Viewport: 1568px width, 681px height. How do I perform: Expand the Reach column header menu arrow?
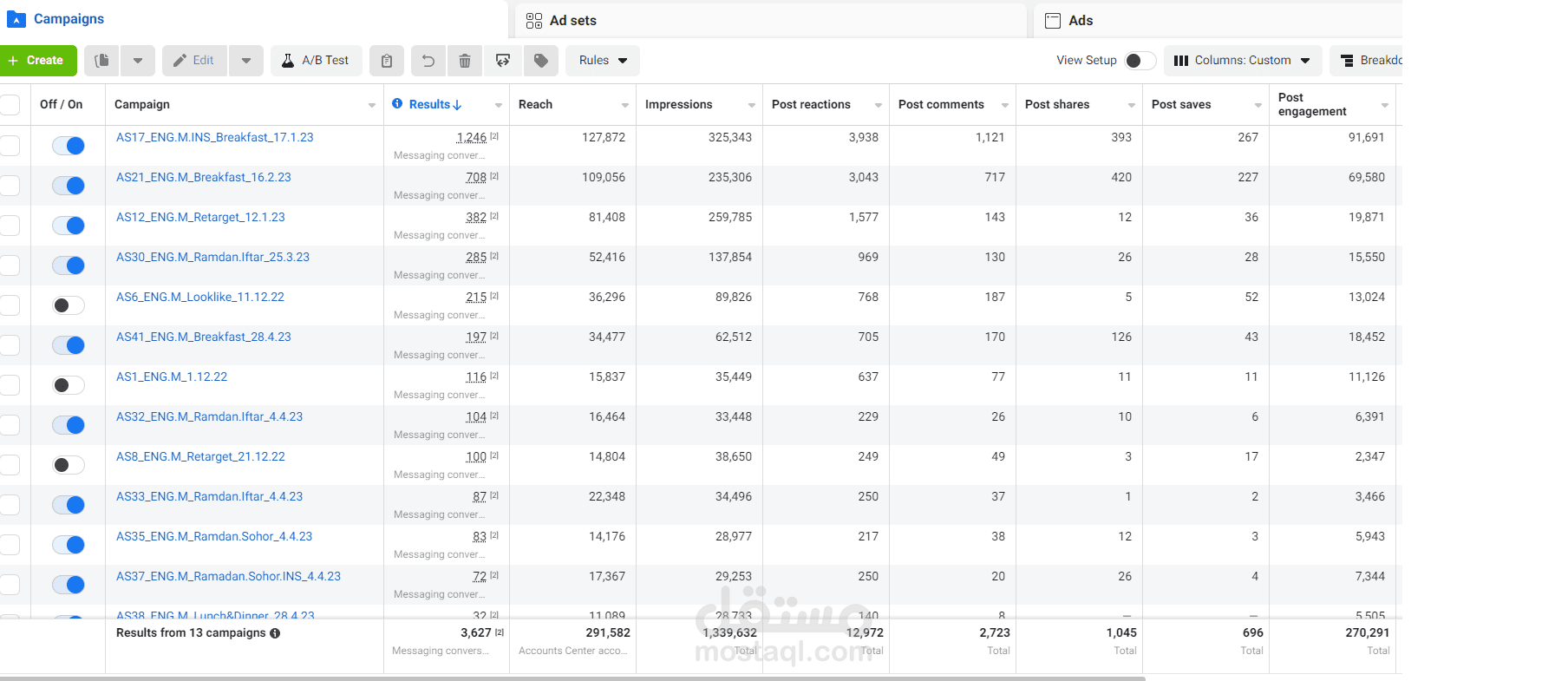tap(625, 105)
